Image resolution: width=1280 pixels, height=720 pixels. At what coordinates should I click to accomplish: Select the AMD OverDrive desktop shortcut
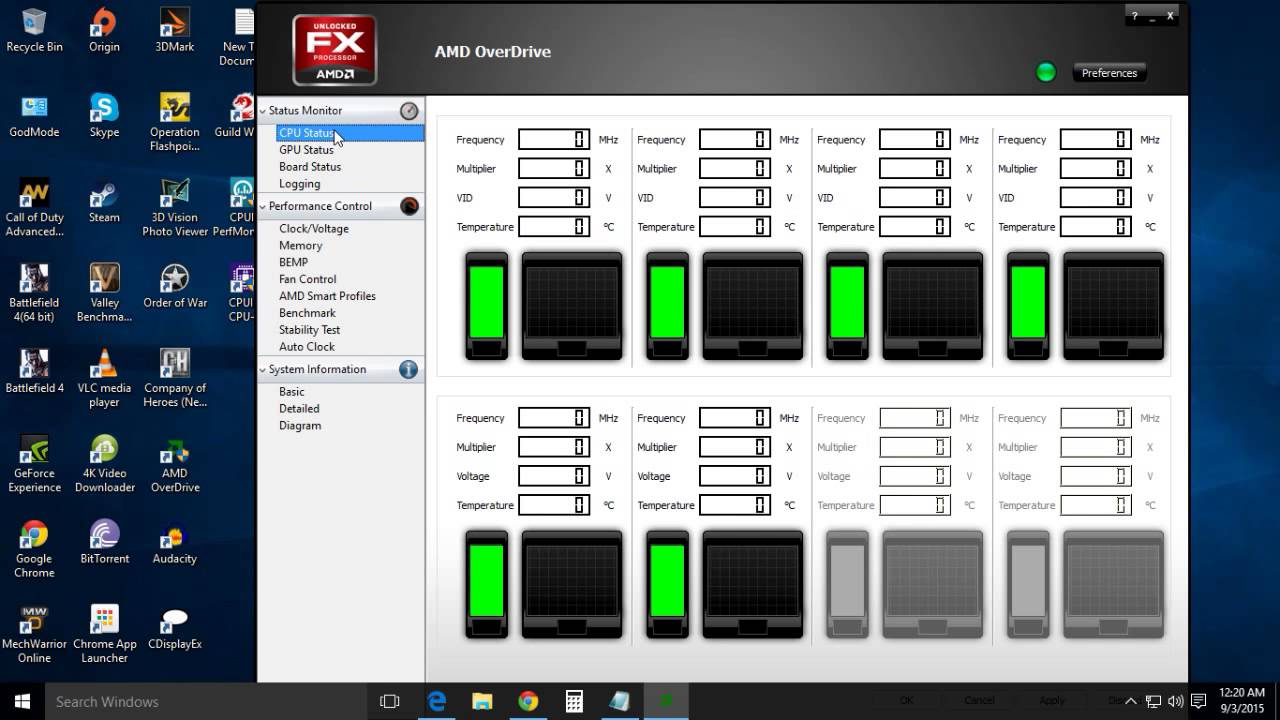(175, 464)
